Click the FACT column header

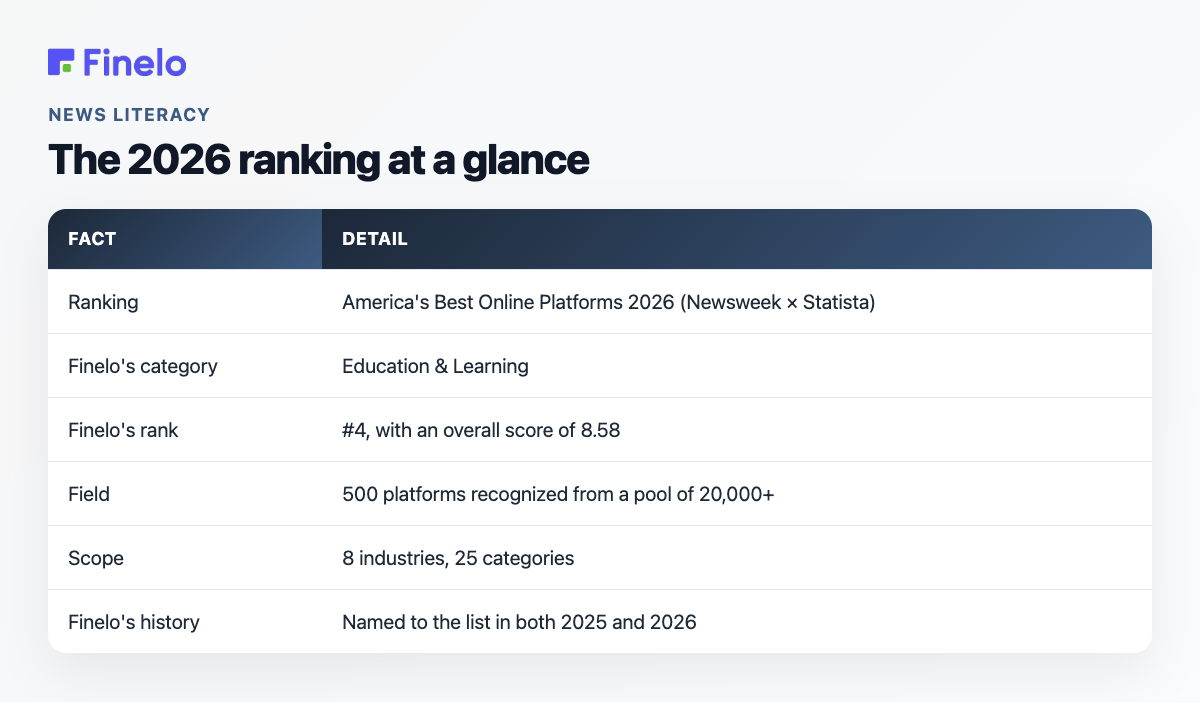coord(185,239)
